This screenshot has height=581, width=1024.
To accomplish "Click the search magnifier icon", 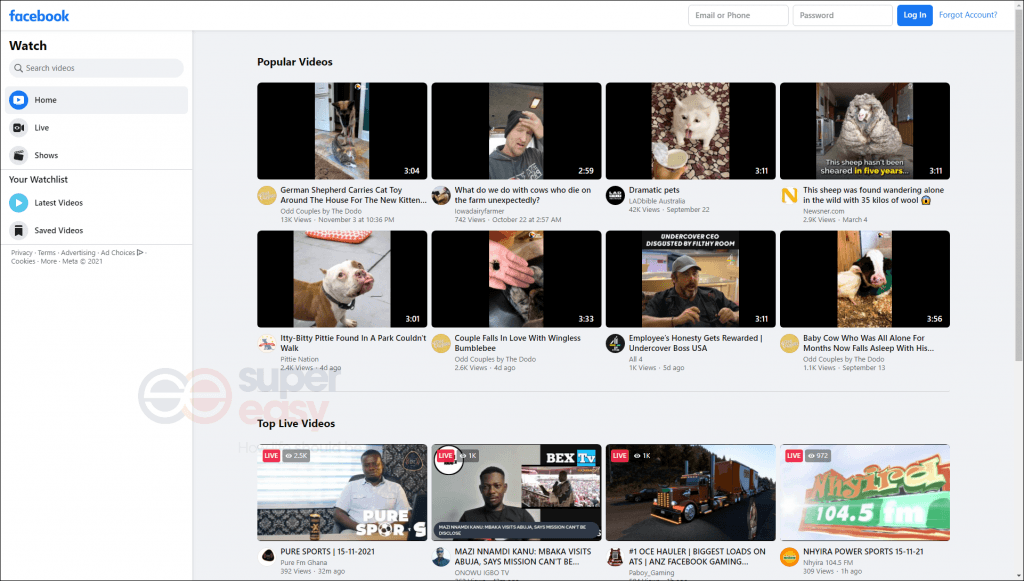I will 18,68.
